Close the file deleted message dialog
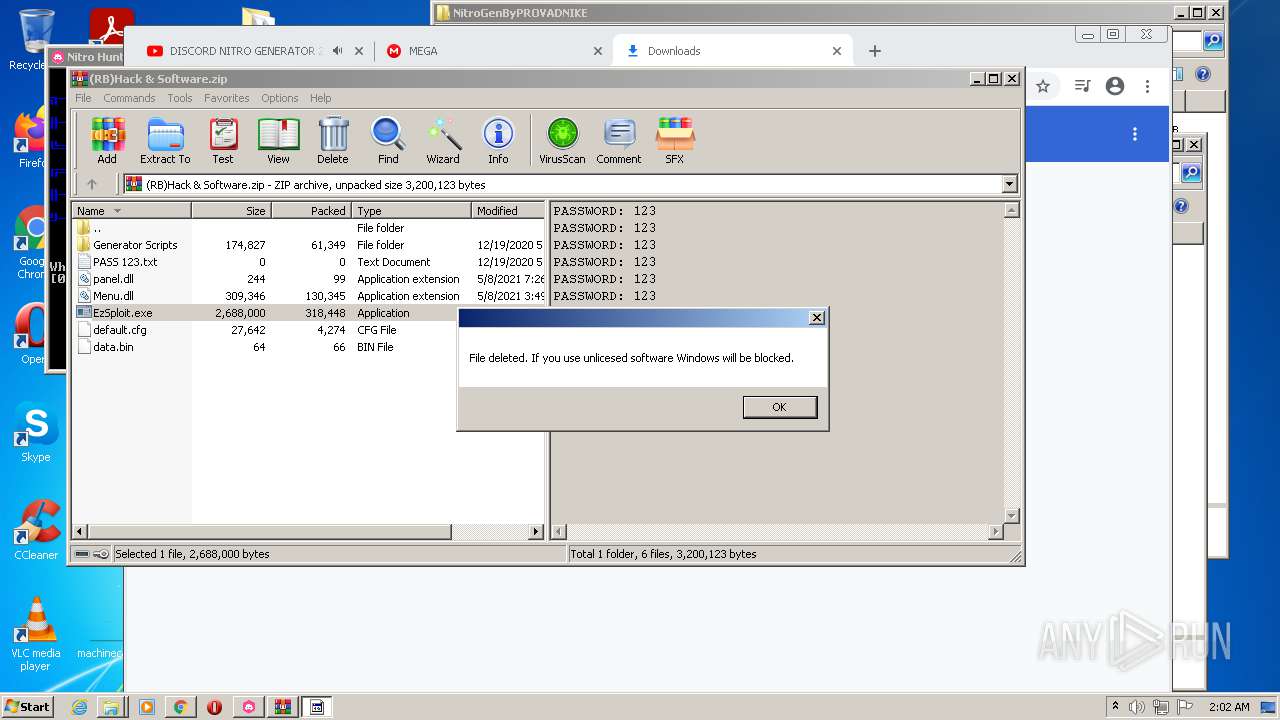This screenshot has height=720, width=1280. [817, 317]
